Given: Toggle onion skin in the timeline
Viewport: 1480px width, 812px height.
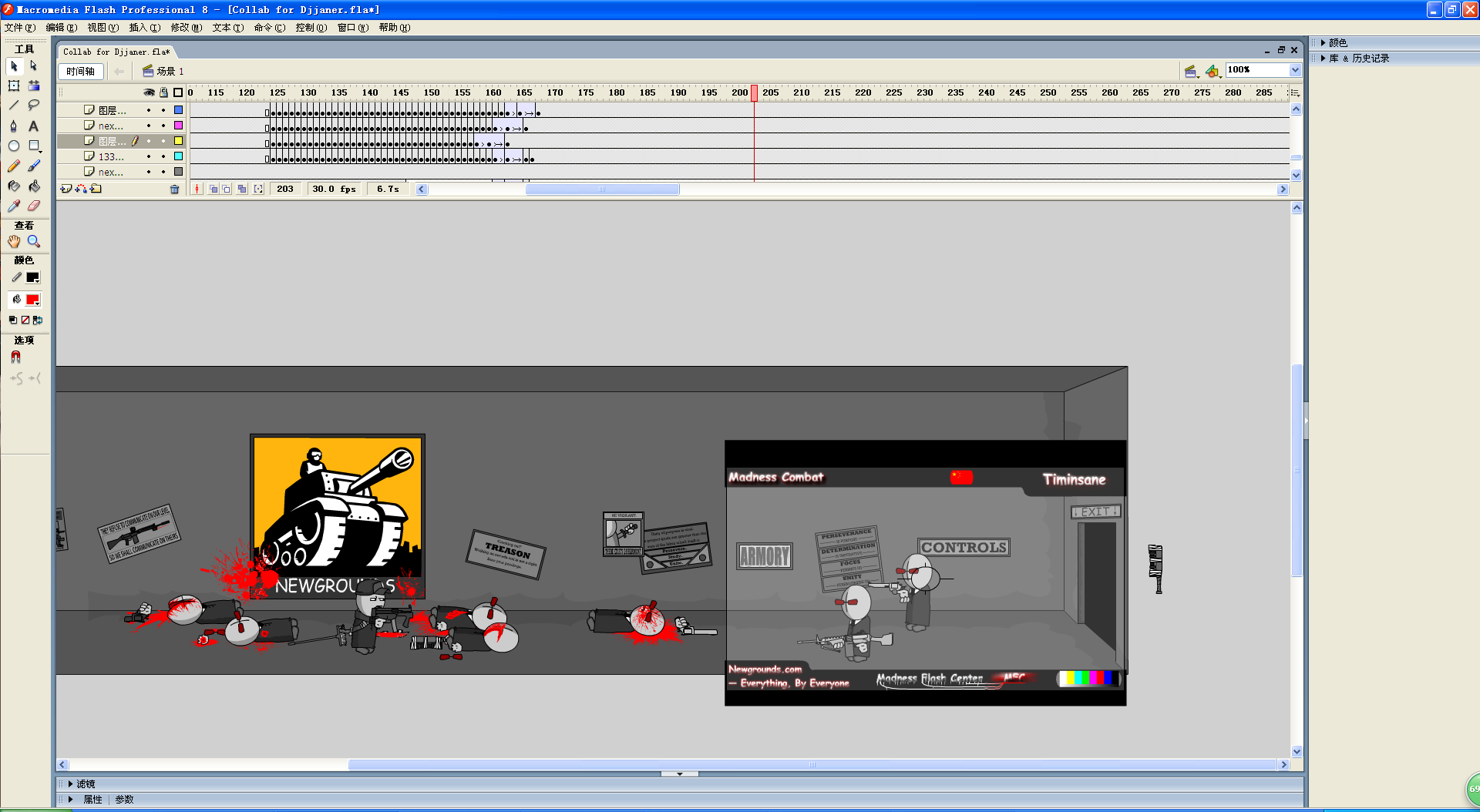Looking at the screenshot, I should (x=214, y=189).
